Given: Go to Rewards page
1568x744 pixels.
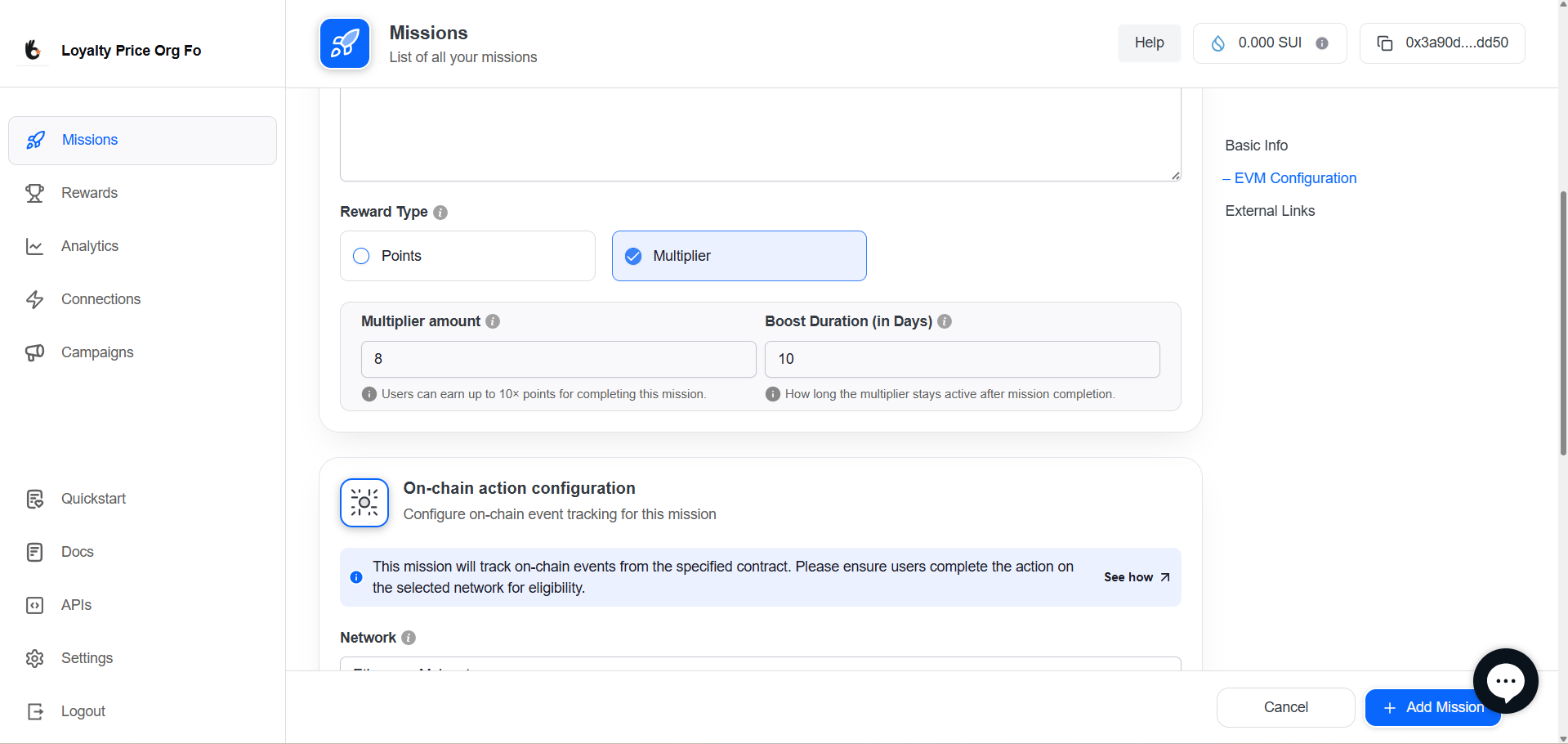Looking at the screenshot, I should coord(142,193).
